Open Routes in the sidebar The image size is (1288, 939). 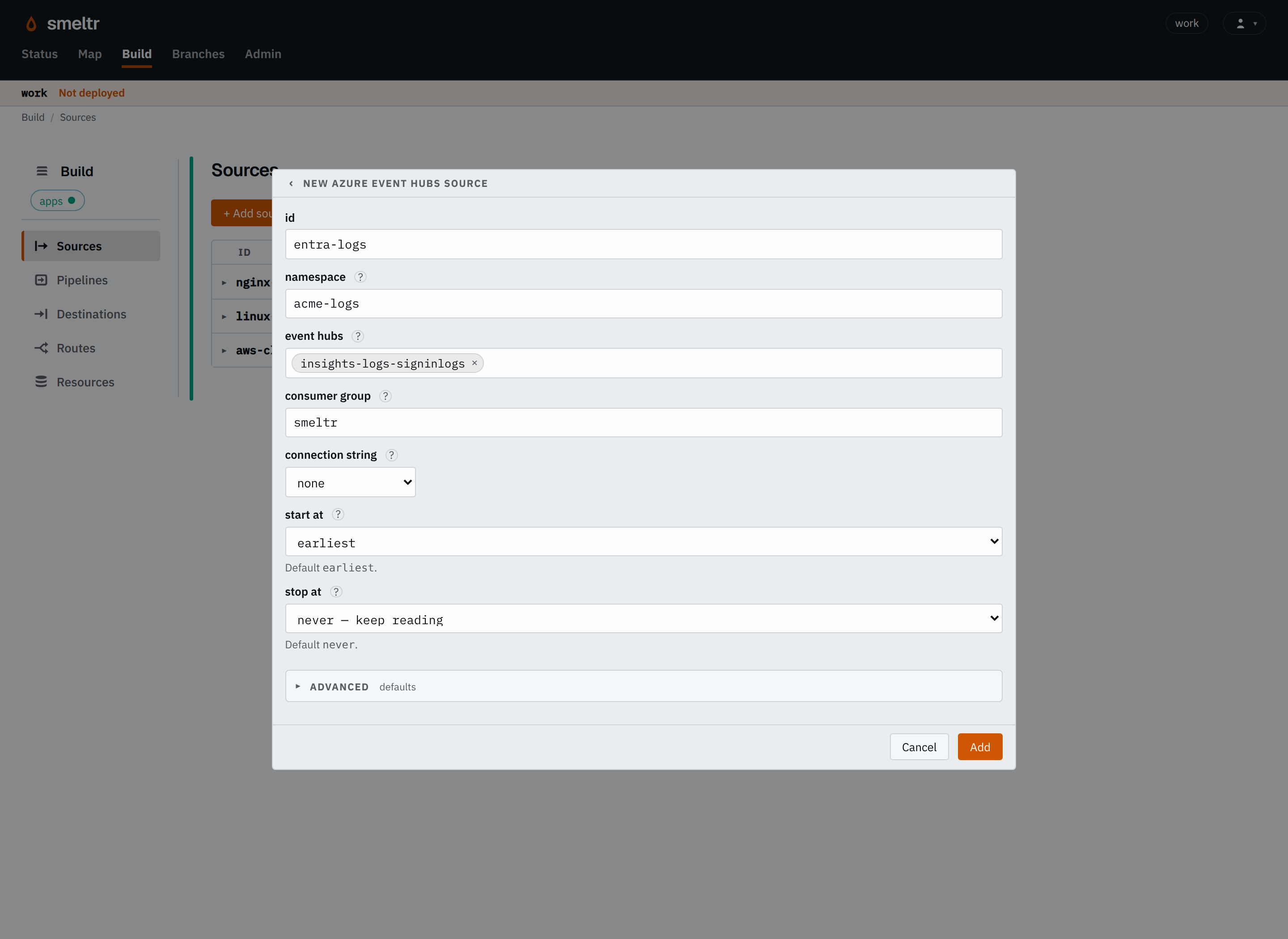point(91,348)
